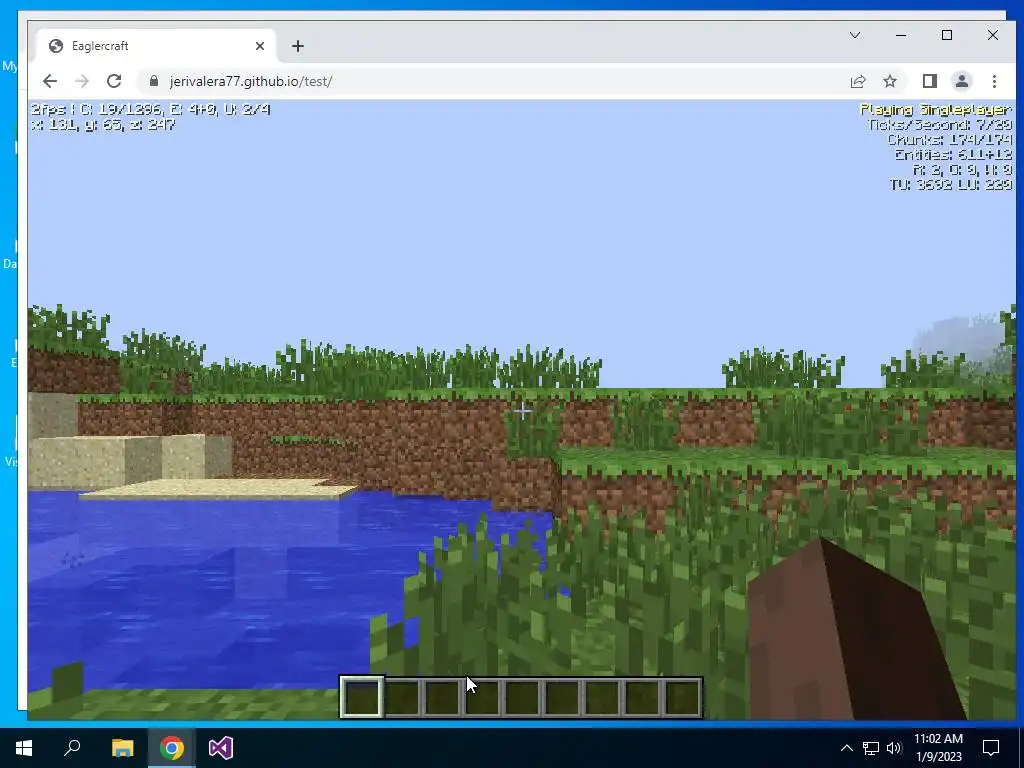Open the Windows Start menu
Image resolution: width=1024 pixels, height=768 pixels.
pyautogui.click(x=24, y=748)
